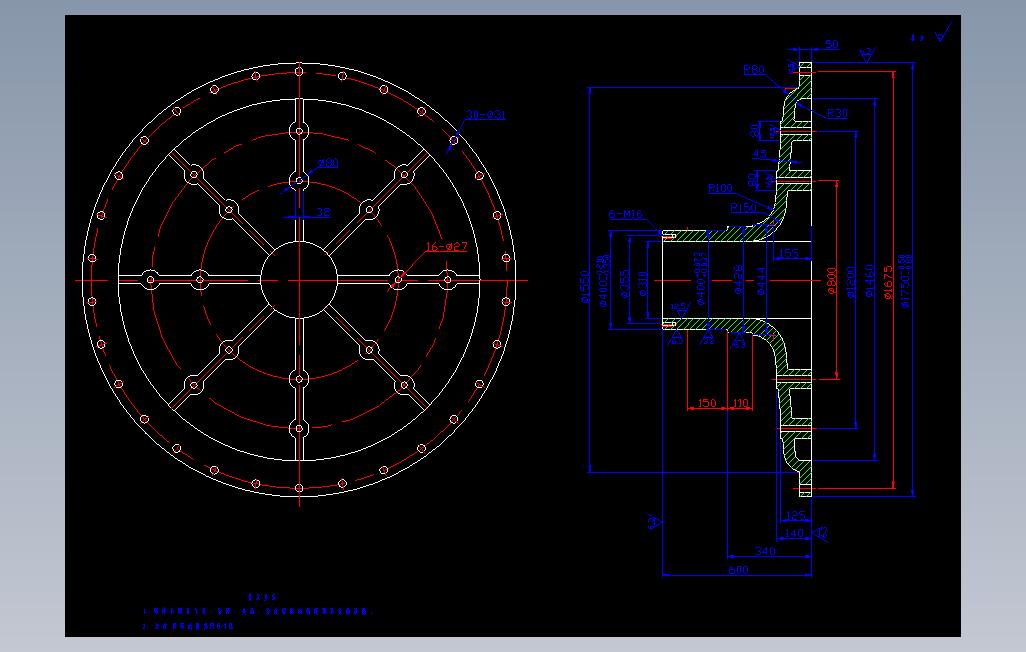
Task: Click the ø80 dimension label
Action: click(328, 163)
